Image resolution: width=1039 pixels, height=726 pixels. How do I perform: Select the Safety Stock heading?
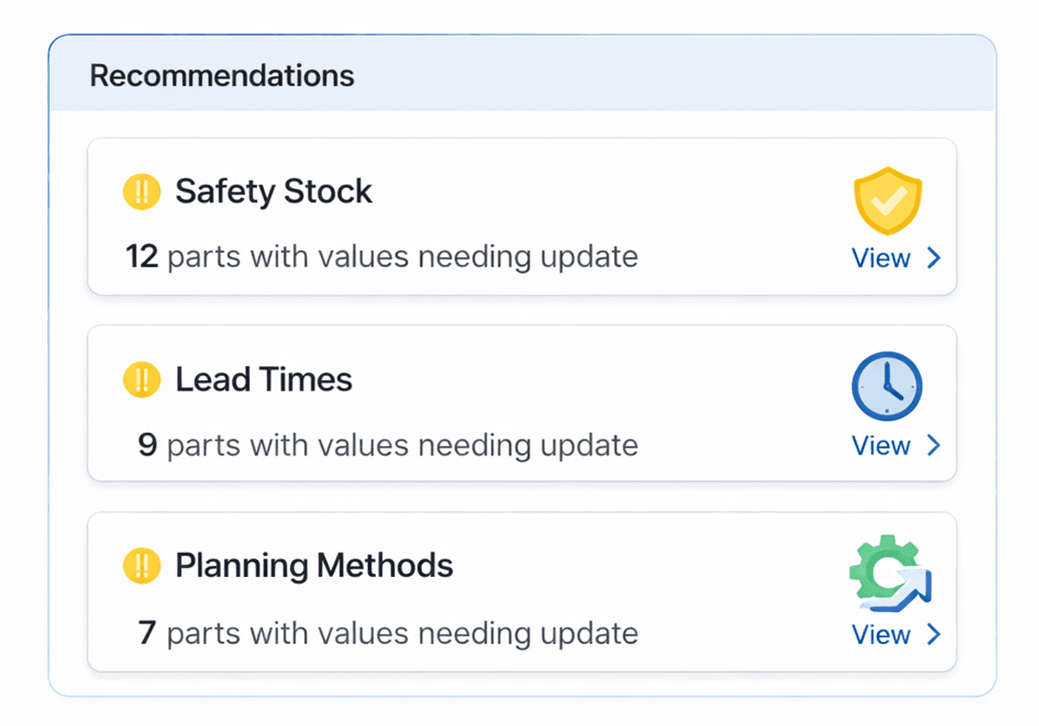tap(274, 191)
